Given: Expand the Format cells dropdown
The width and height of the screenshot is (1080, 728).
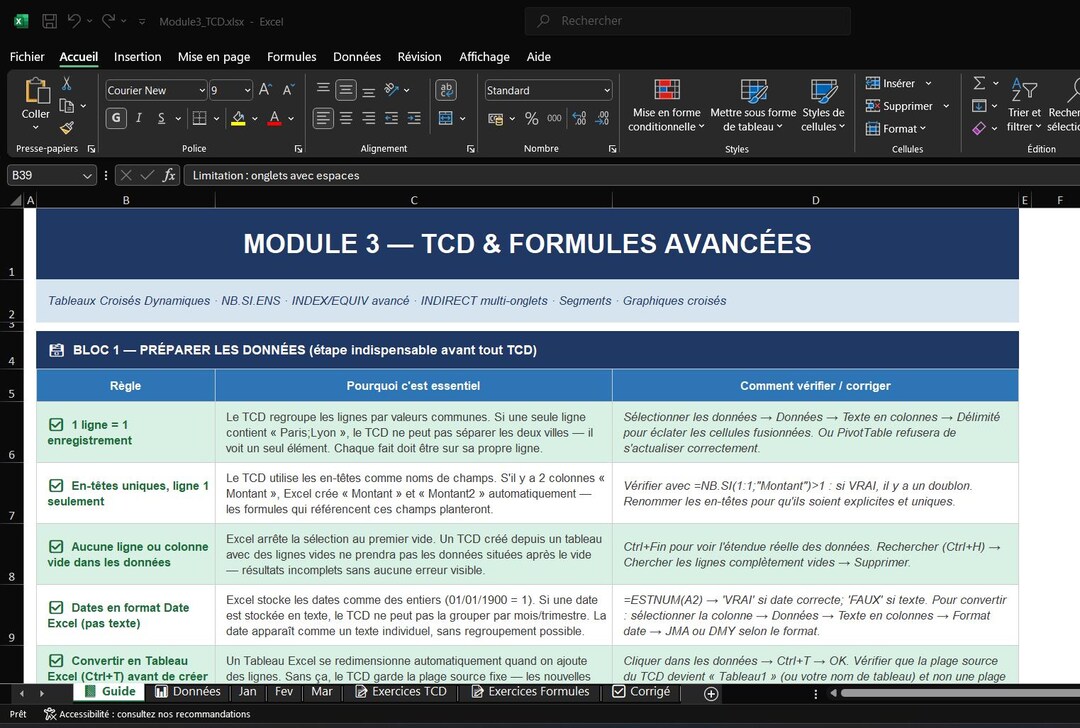Looking at the screenshot, I should [922, 129].
